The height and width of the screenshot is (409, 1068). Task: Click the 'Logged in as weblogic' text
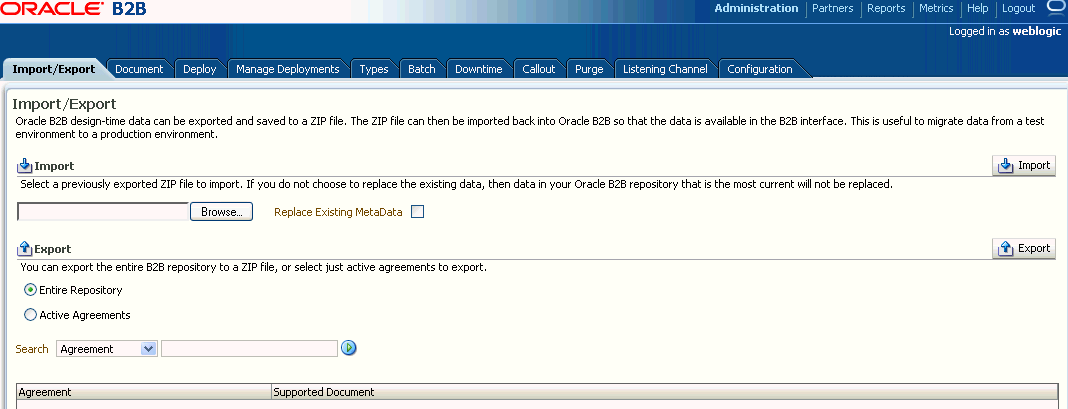[x=1005, y=31]
